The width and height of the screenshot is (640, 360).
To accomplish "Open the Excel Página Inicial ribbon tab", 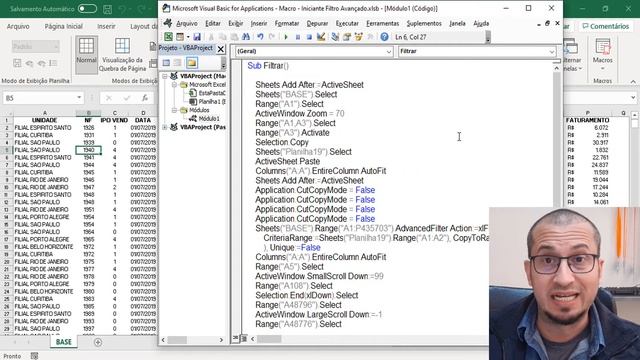I will pos(64,26).
